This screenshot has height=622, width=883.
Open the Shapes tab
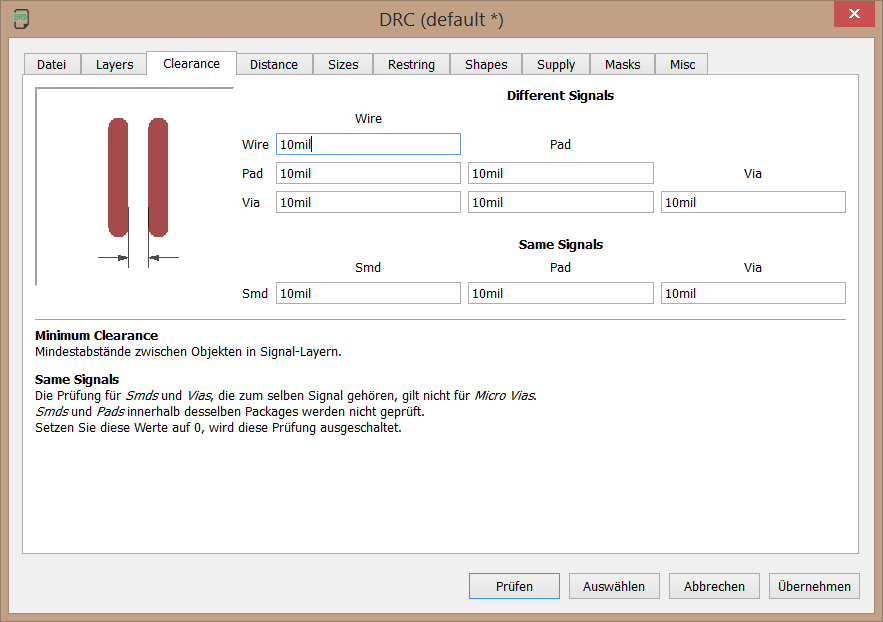pos(486,64)
